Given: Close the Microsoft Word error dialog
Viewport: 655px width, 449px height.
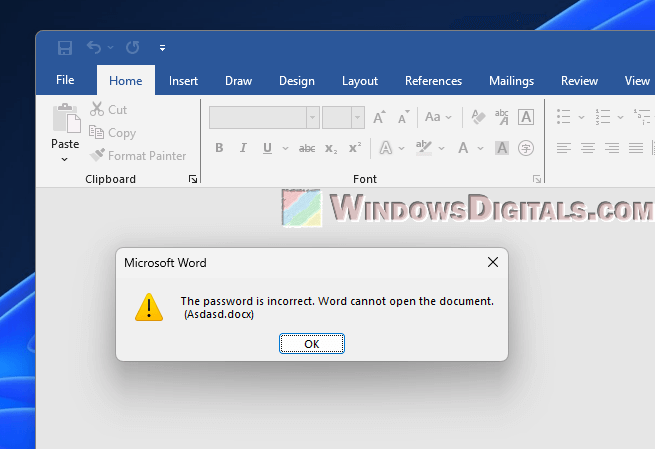Looking at the screenshot, I should (x=493, y=262).
